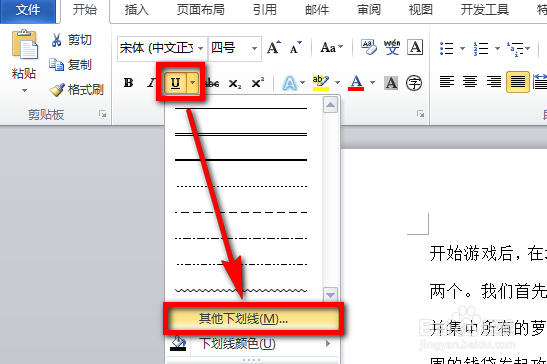Click underline list scroll down arrow
The image size is (547, 364).
(330, 295)
